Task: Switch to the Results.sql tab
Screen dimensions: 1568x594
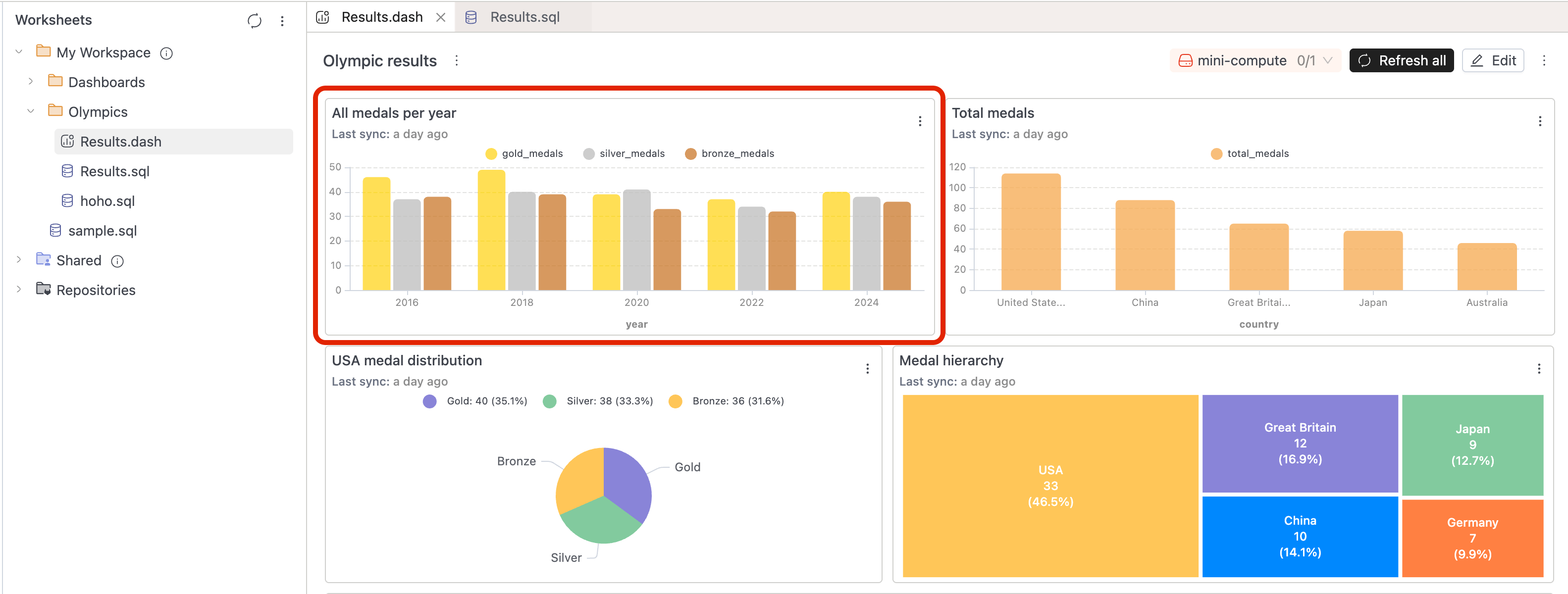Action: tap(526, 17)
